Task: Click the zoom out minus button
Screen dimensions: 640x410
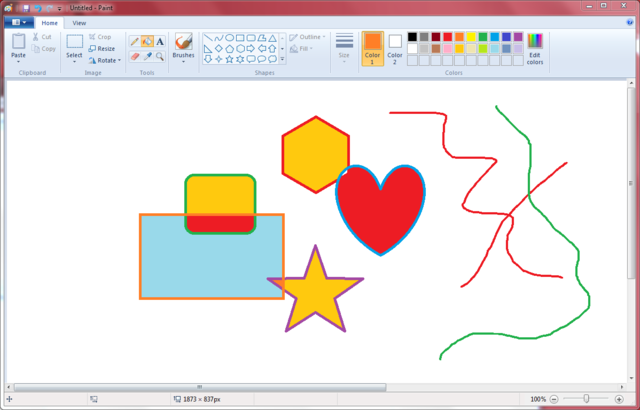Action: click(x=554, y=399)
